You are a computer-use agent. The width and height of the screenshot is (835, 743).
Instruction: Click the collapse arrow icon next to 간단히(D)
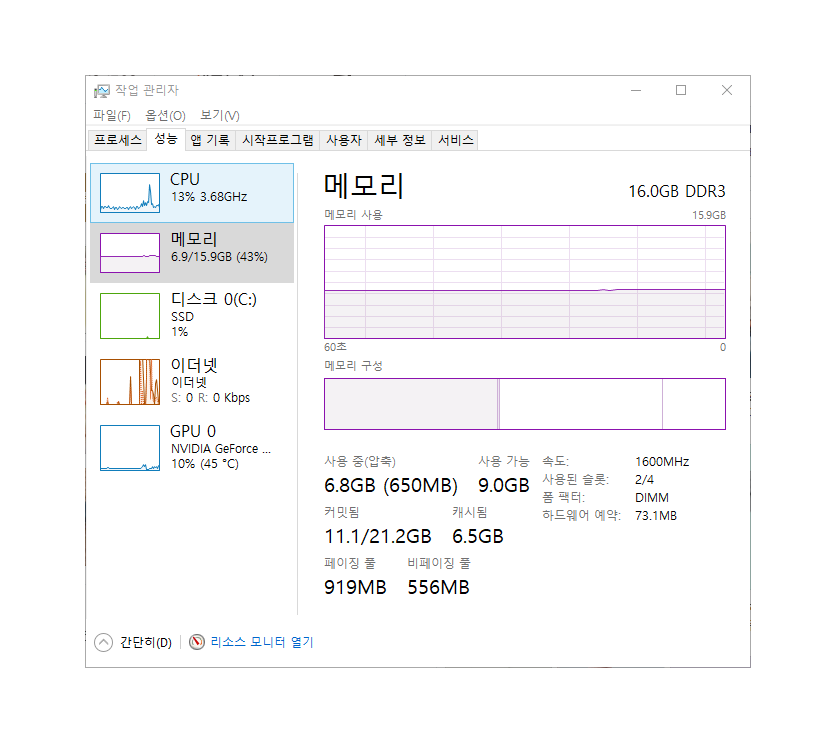(x=103, y=642)
